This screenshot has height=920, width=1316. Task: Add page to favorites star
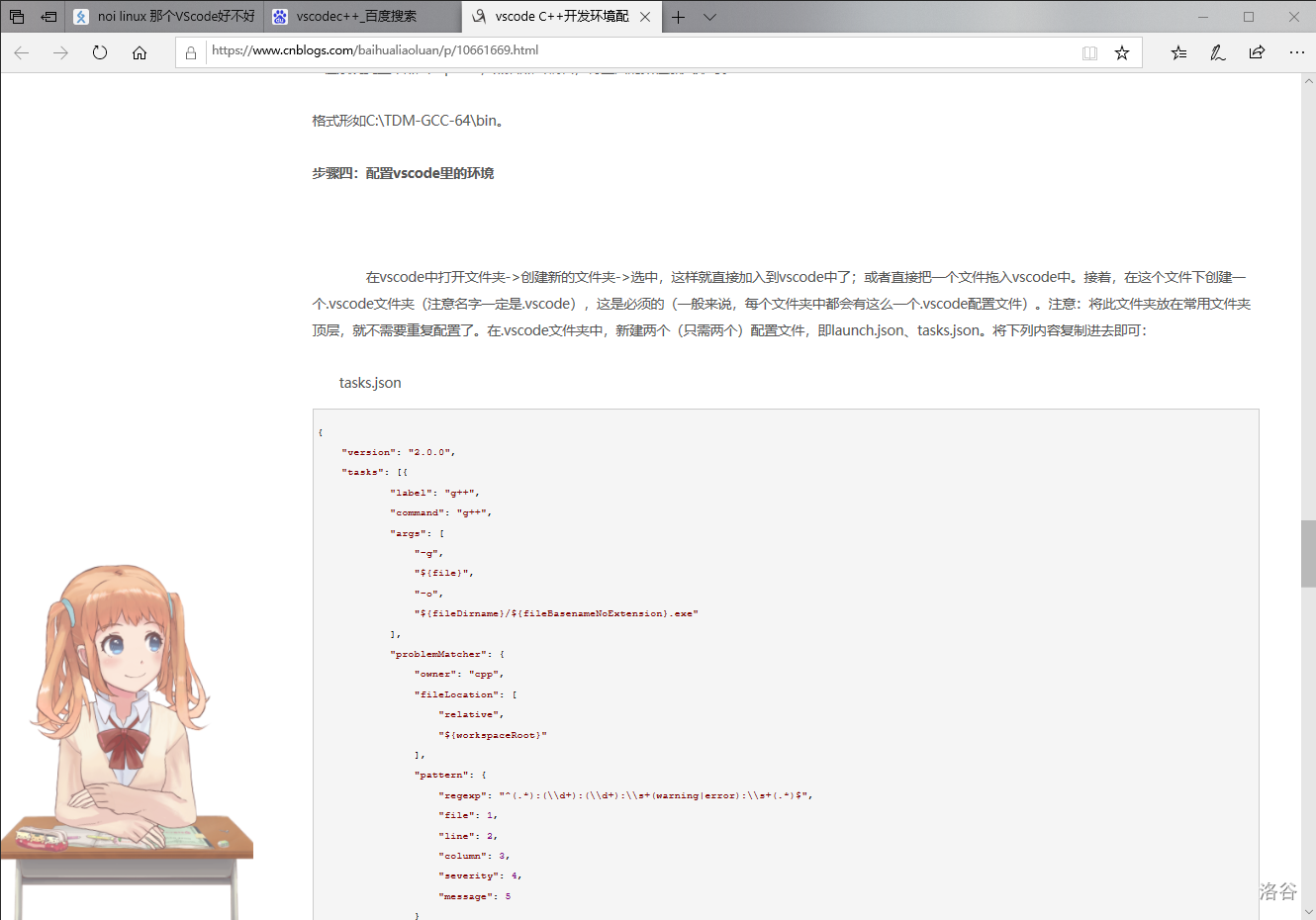click(1122, 52)
